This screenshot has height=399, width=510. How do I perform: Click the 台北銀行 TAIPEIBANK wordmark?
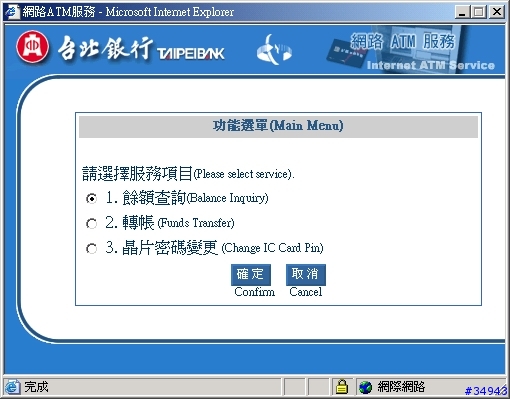[141, 49]
